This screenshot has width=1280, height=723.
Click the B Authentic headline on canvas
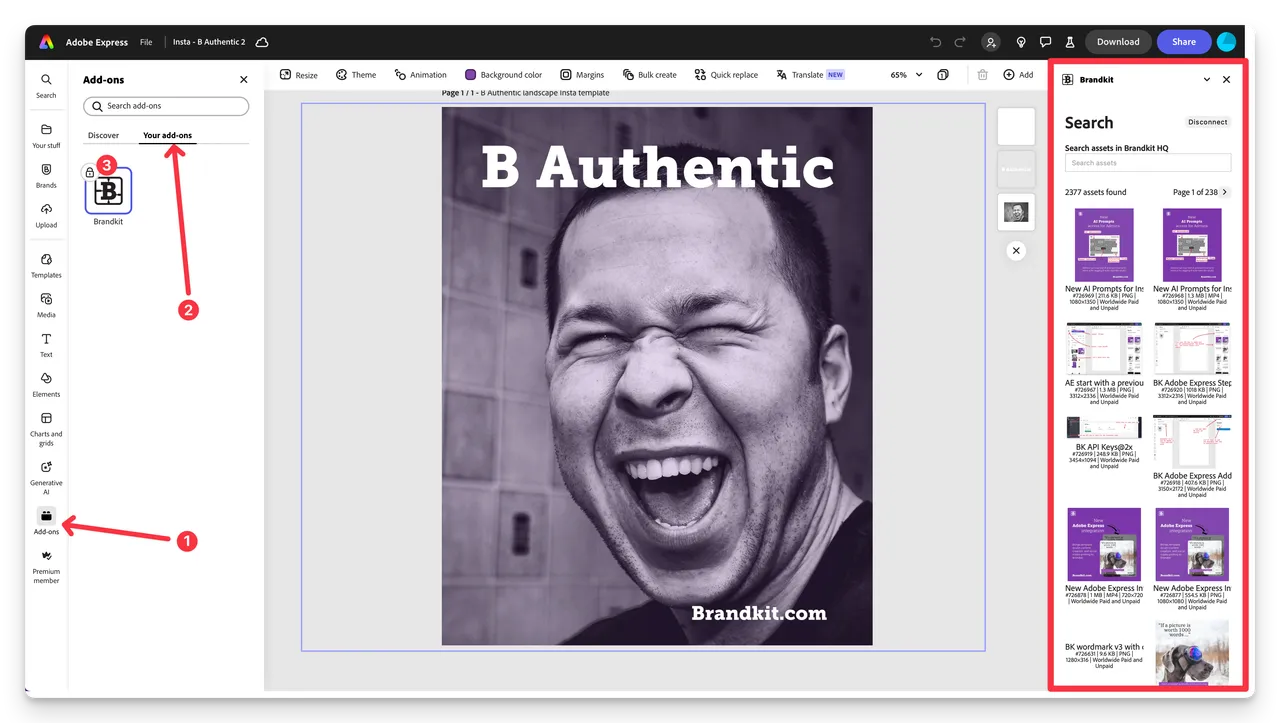click(x=657, y=168)
